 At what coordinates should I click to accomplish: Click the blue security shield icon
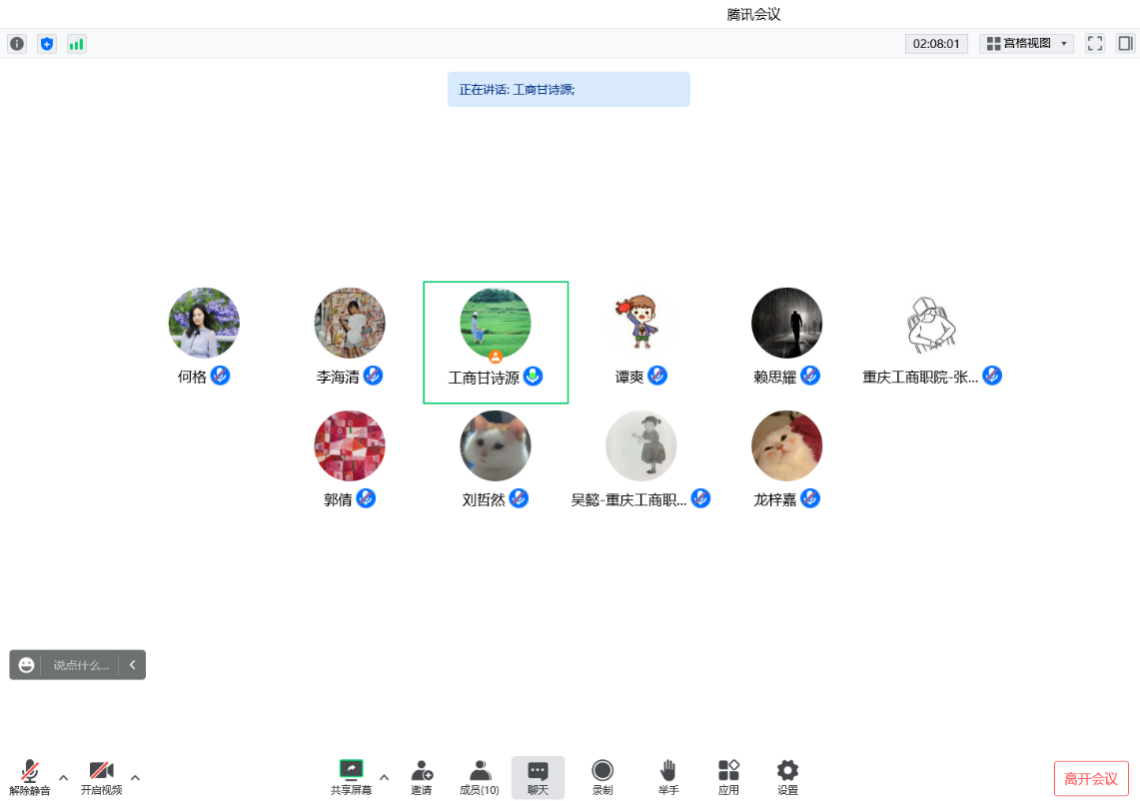(47, 44)
